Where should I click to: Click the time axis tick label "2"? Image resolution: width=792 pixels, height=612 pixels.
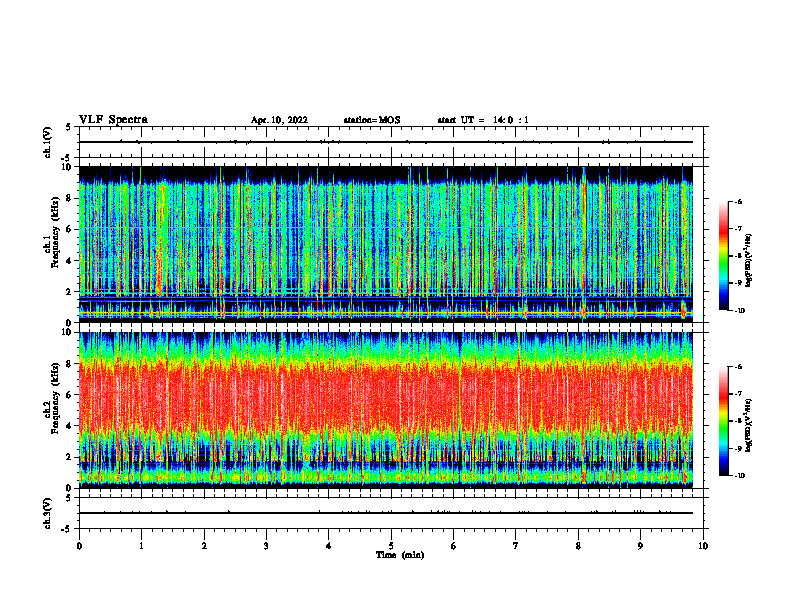[204, 546]
